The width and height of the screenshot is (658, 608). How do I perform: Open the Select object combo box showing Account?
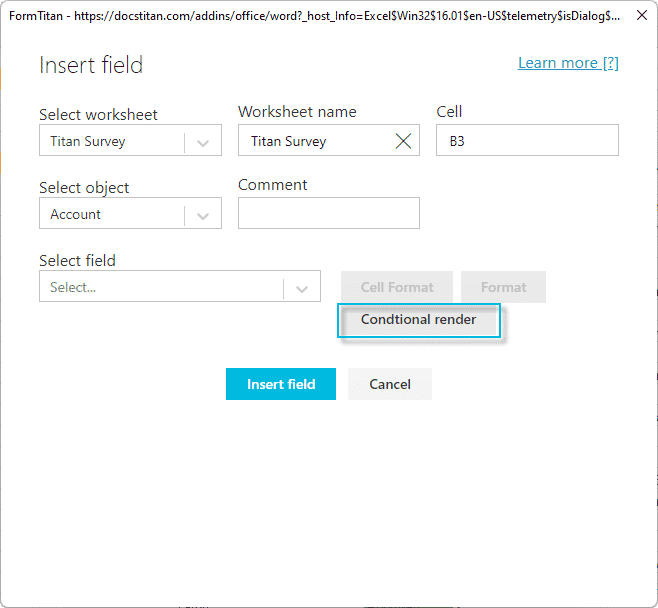tap(112, 214)
